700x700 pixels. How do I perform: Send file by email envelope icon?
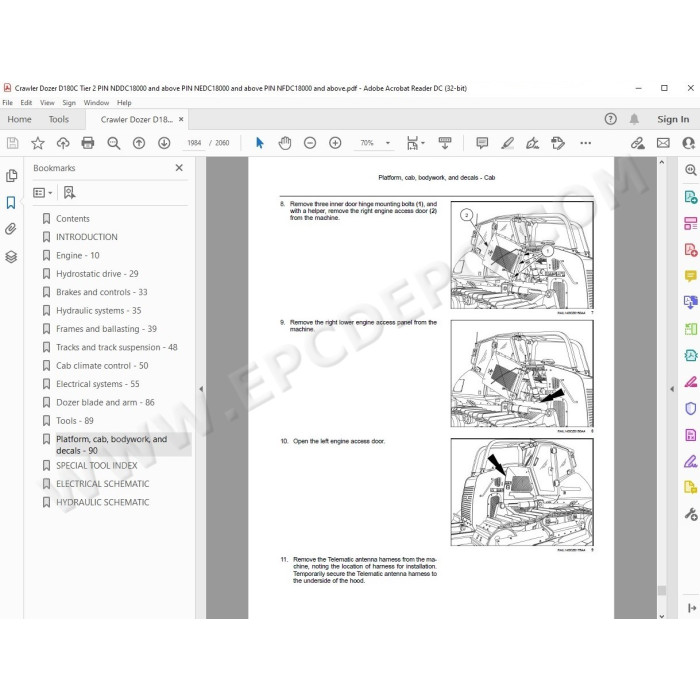663,143
